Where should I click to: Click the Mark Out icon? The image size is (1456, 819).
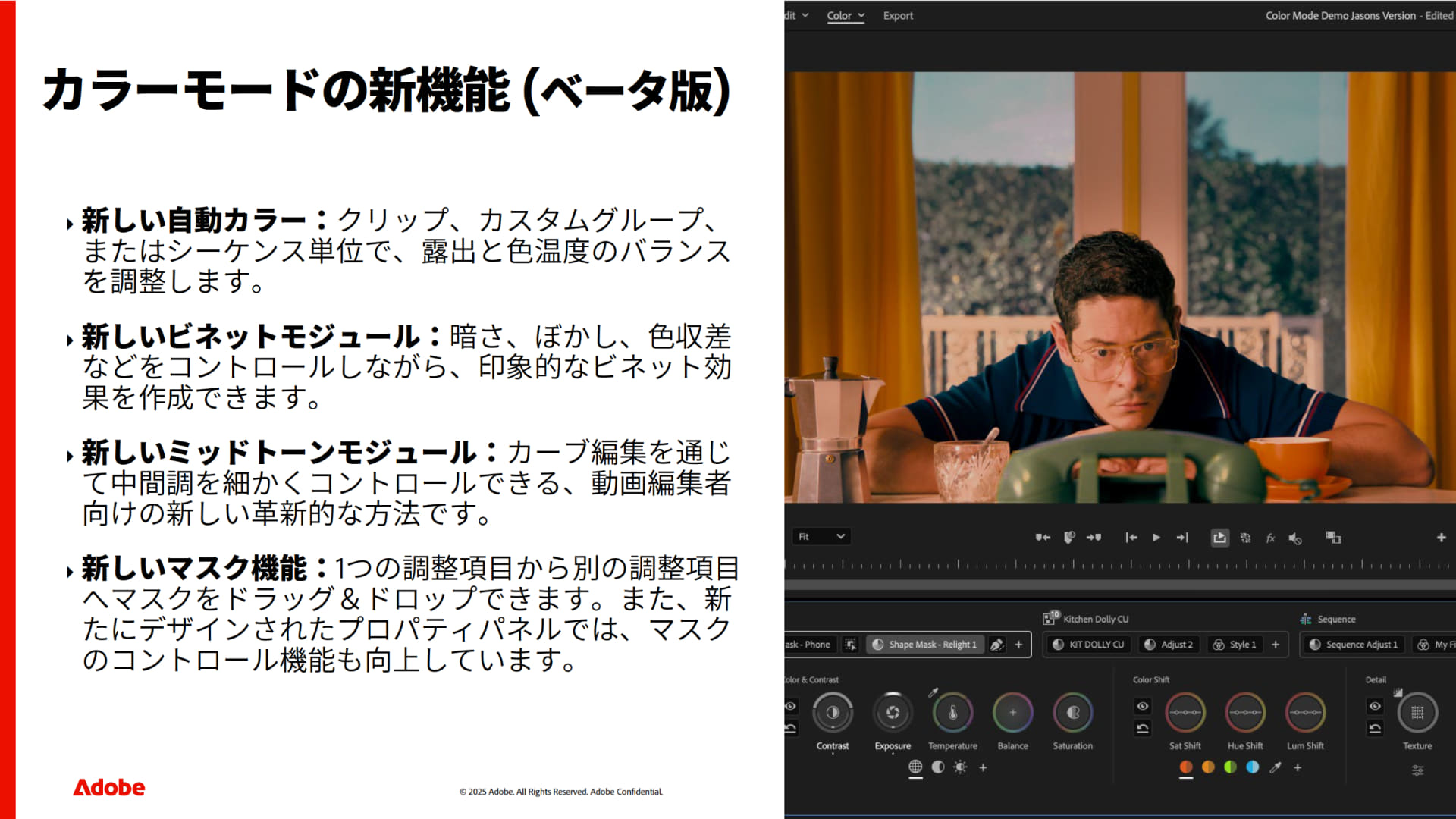(1094, 538)
